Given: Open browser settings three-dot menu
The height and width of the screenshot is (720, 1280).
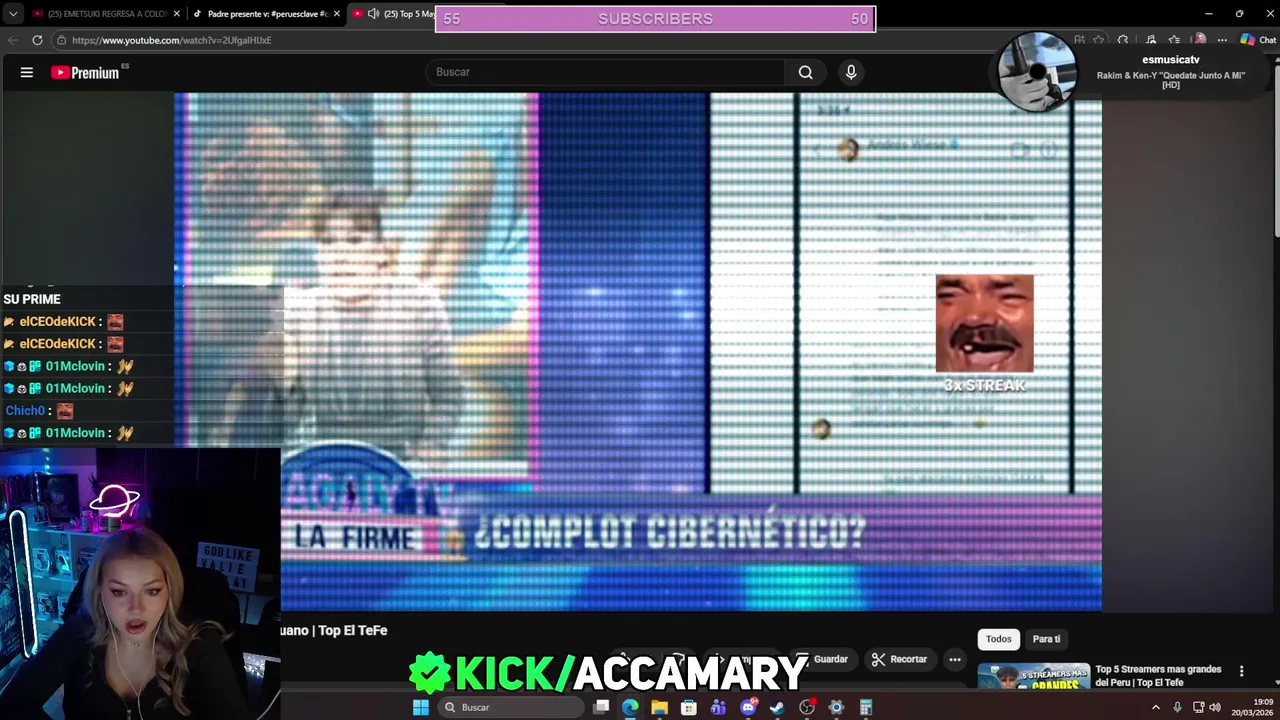Looking at the screenshot, I should tap(1222, 40).
